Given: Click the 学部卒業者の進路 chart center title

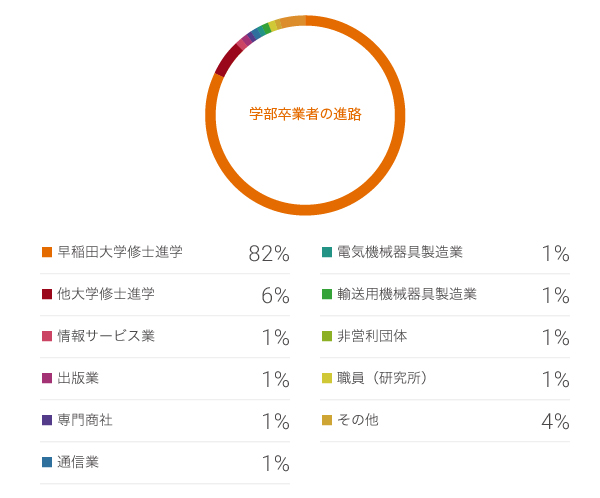Looking at the screenshot, I should click(x=305, y=115).
